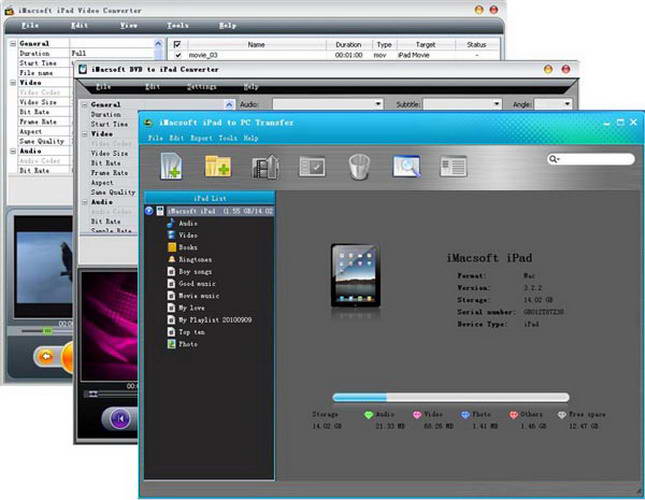Open the Angle dropdown in DVD to iPad Converter

click(x=553, y=104)
